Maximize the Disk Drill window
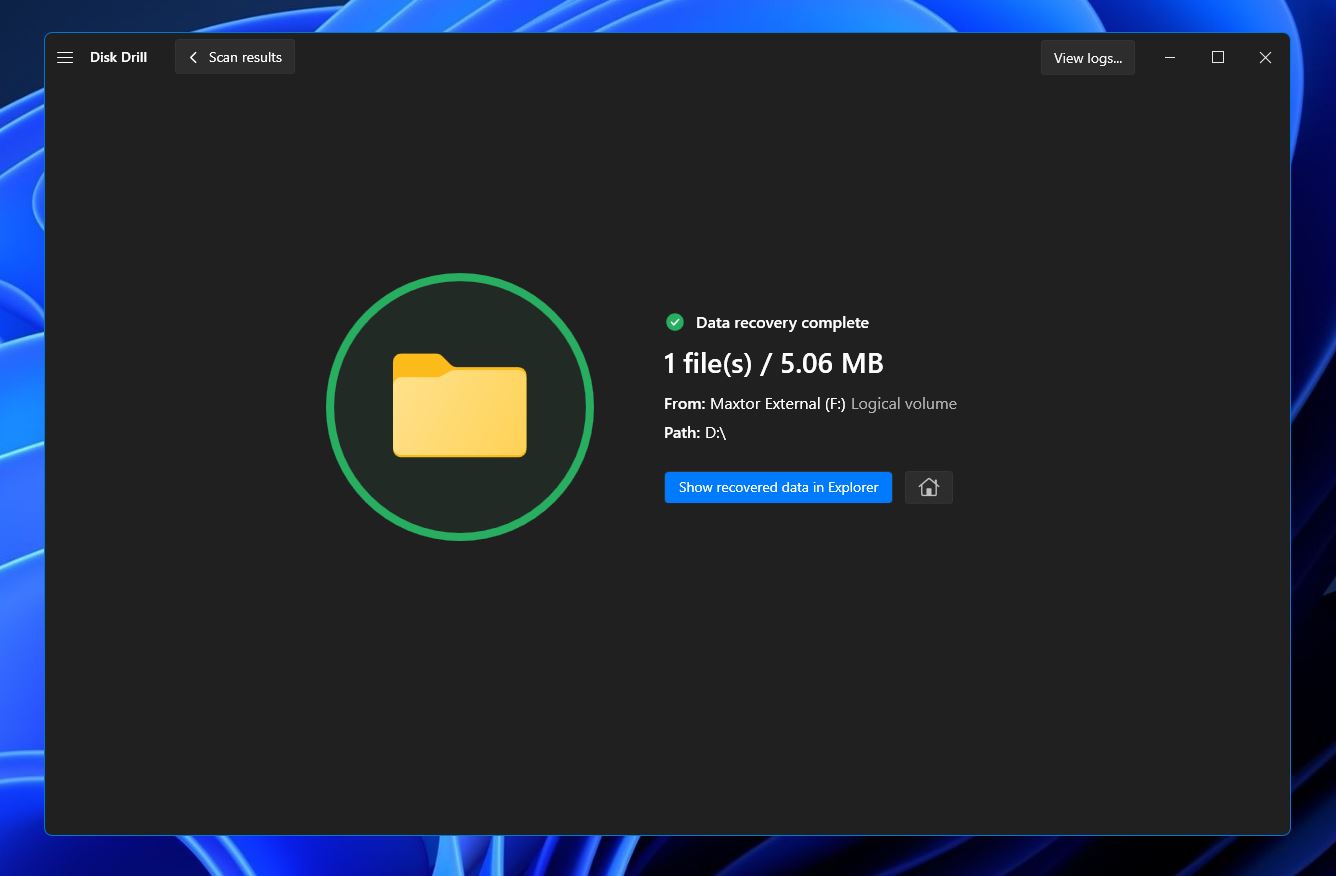This screenshot has height=876, width=1336. click(x=1218, y=58)
